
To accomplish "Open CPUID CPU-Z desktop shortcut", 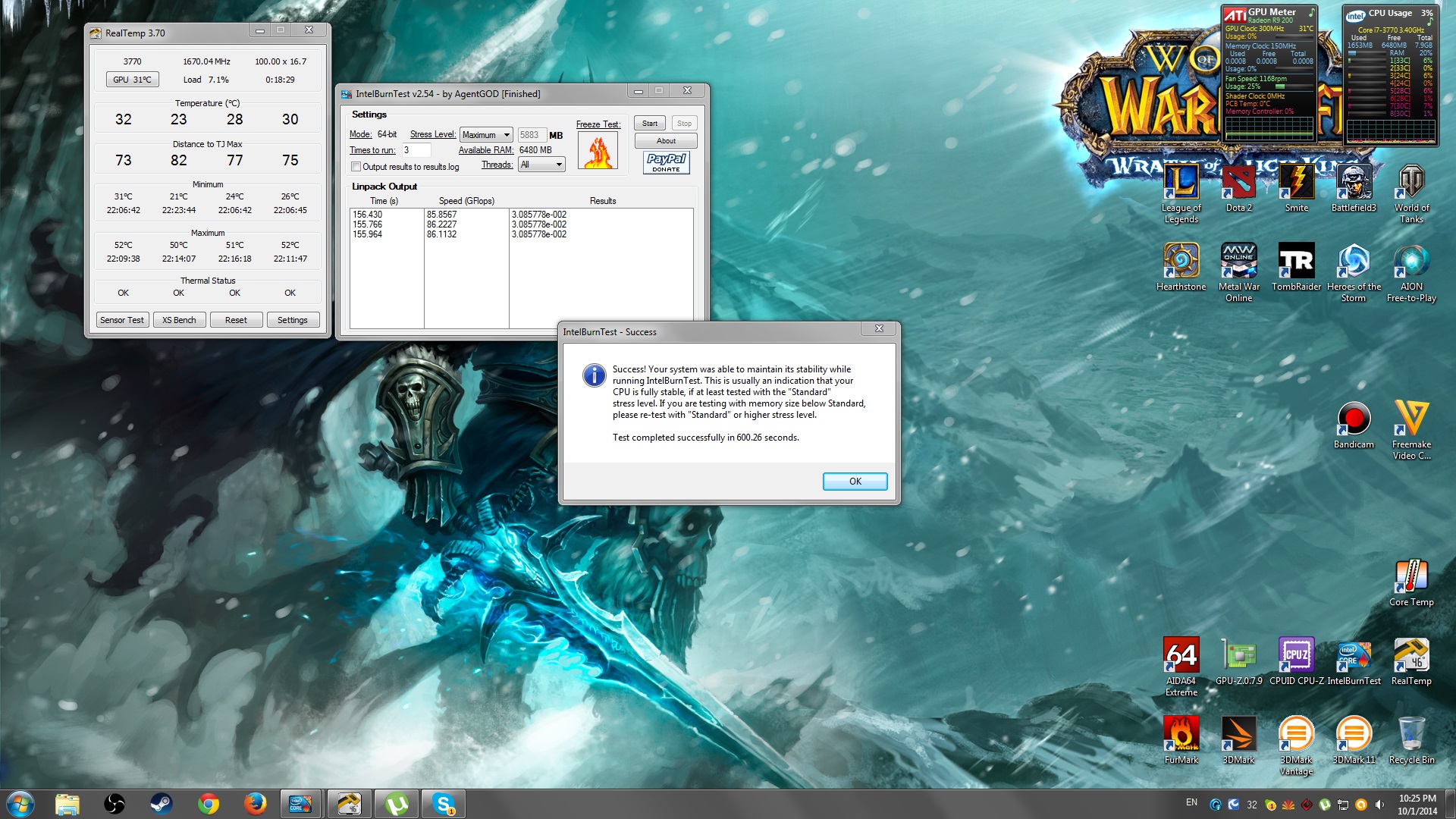I will coord(1296,655).
